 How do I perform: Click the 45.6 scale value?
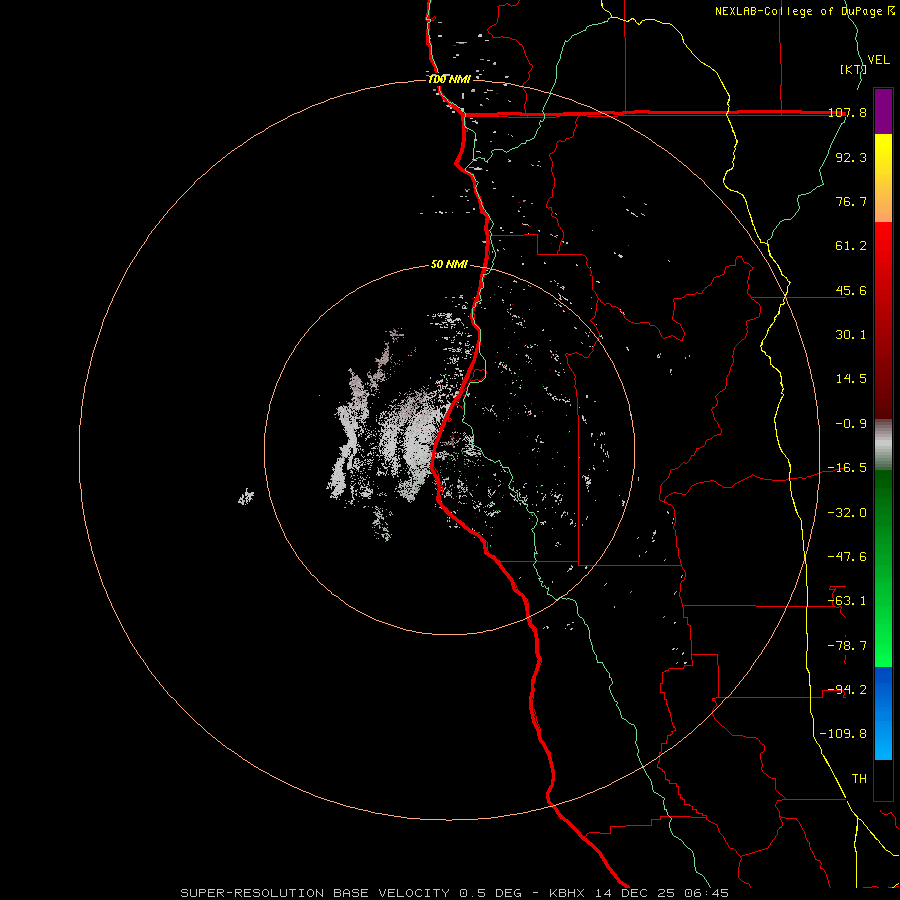point(851,290)
